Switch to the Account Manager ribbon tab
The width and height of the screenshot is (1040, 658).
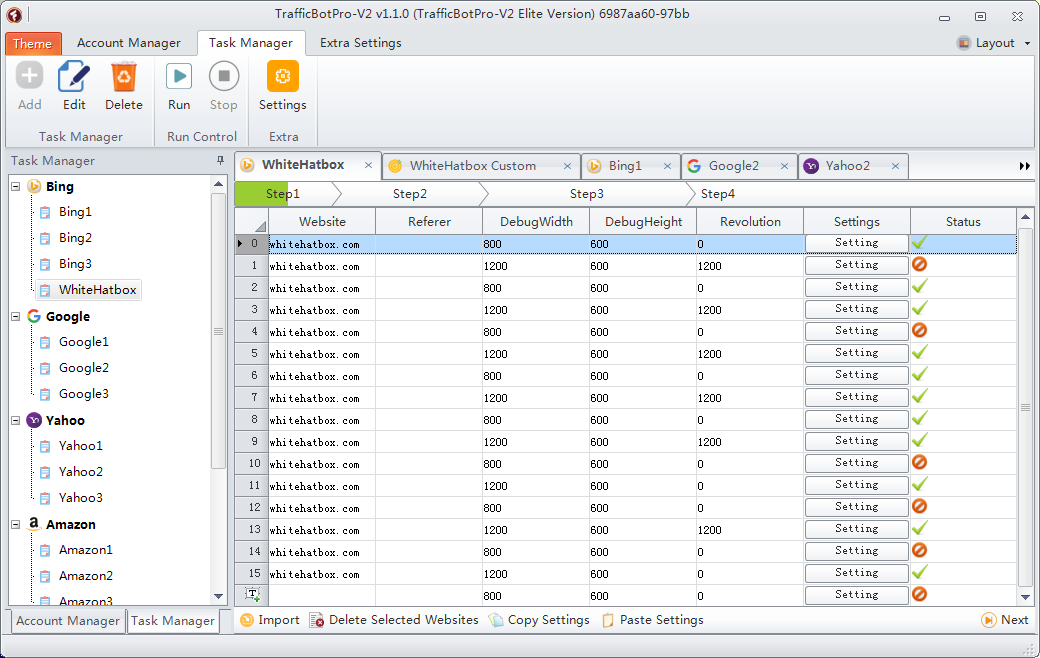tap(129, 43)
